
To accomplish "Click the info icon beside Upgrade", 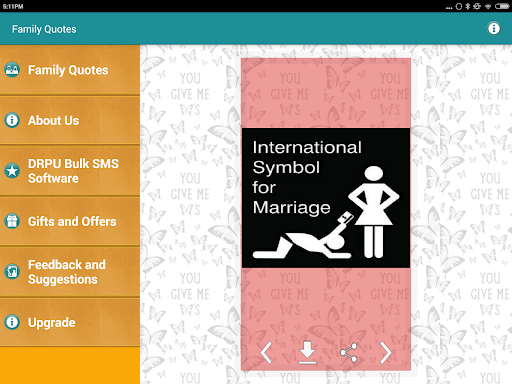I will [12, 322].
